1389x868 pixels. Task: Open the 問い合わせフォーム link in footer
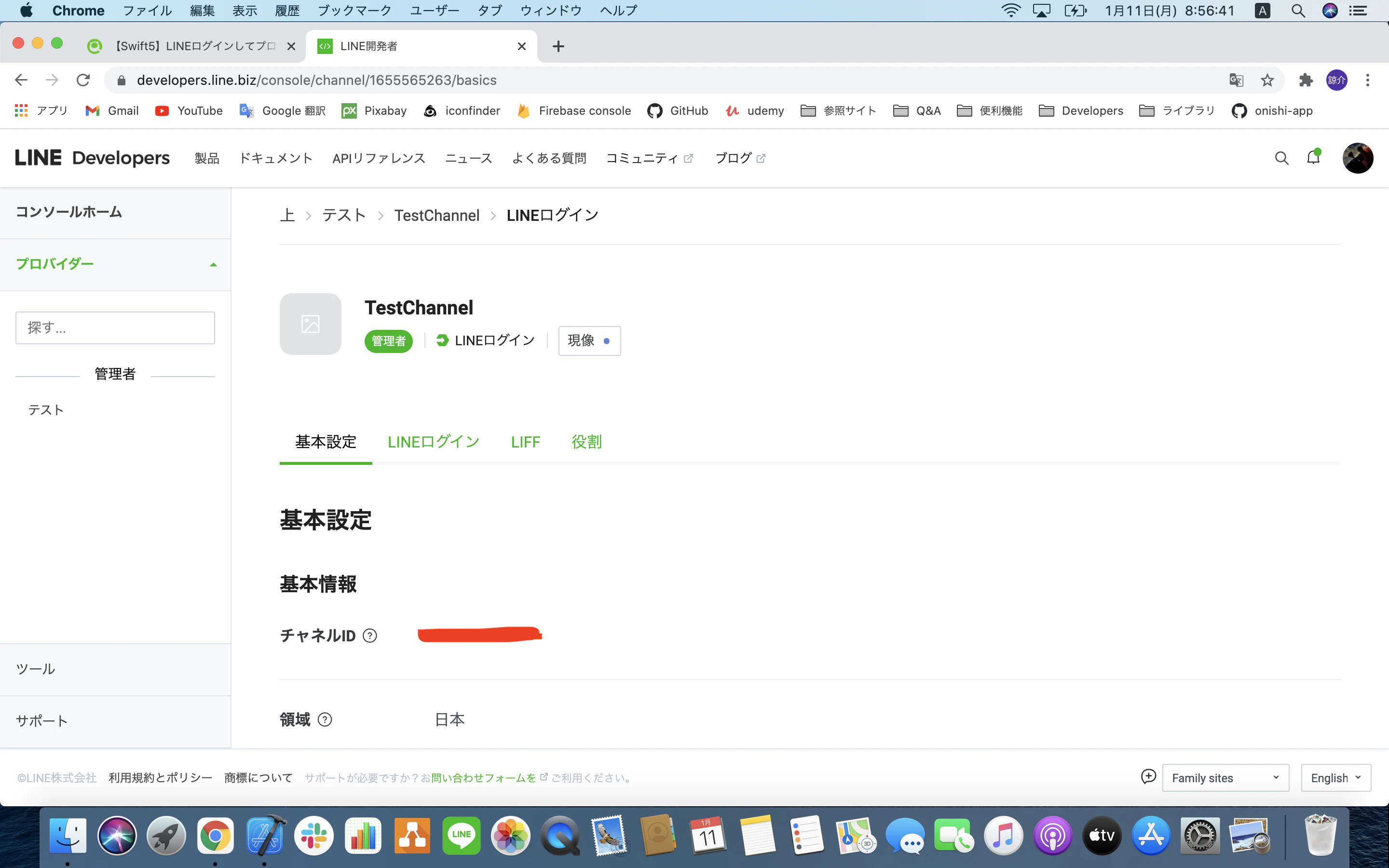click(483, 778)
